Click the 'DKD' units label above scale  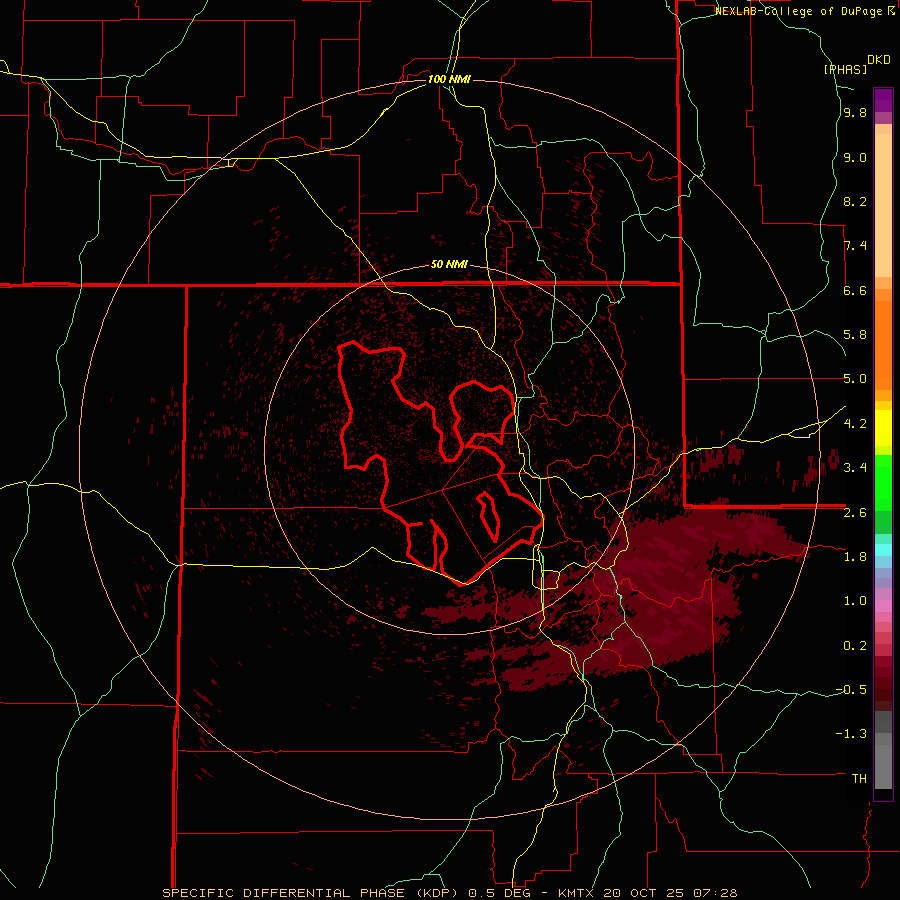tap(879, 60)
